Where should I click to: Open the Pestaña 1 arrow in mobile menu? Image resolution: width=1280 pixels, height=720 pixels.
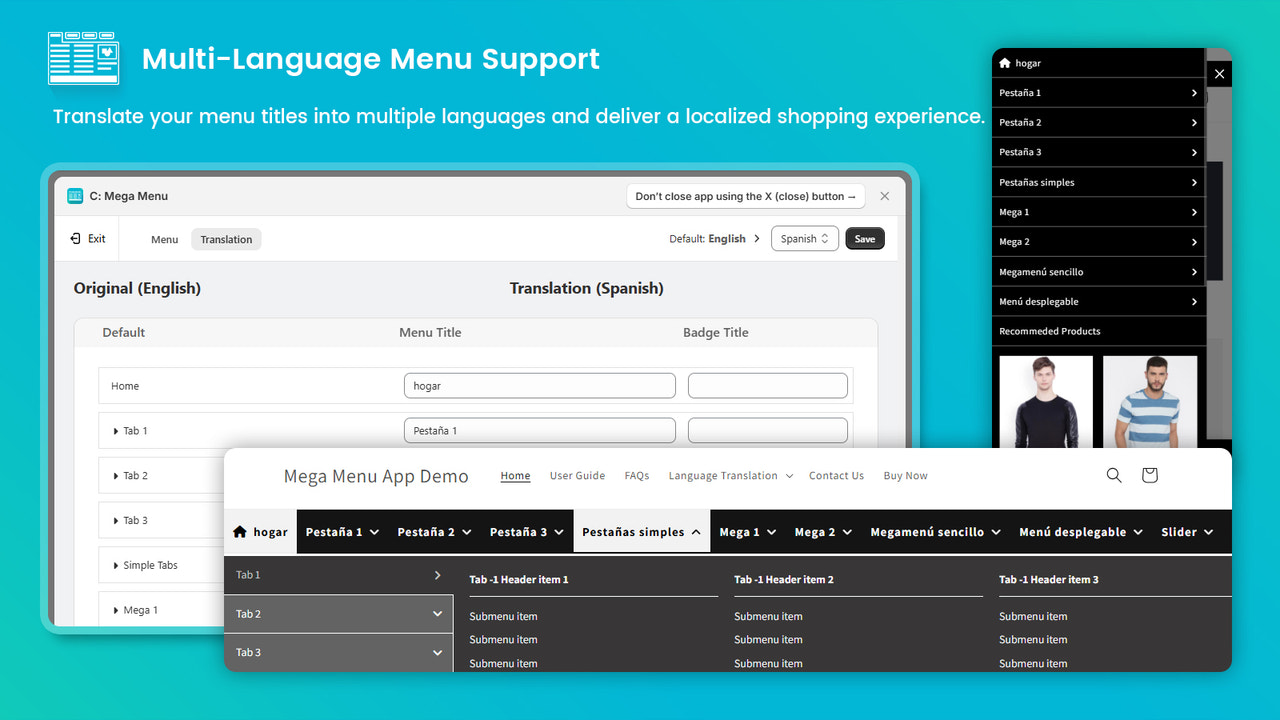click(x=1194, y=93)
